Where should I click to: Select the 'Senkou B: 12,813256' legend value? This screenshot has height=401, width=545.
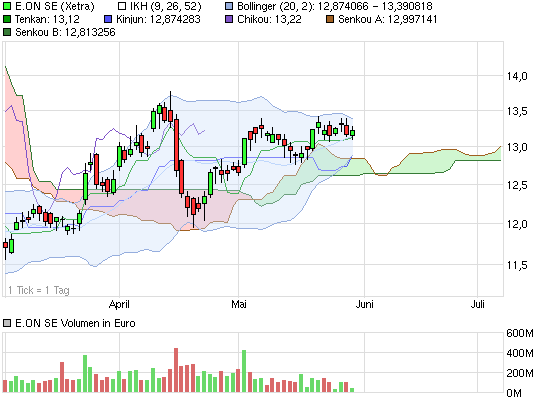(65, 32)
